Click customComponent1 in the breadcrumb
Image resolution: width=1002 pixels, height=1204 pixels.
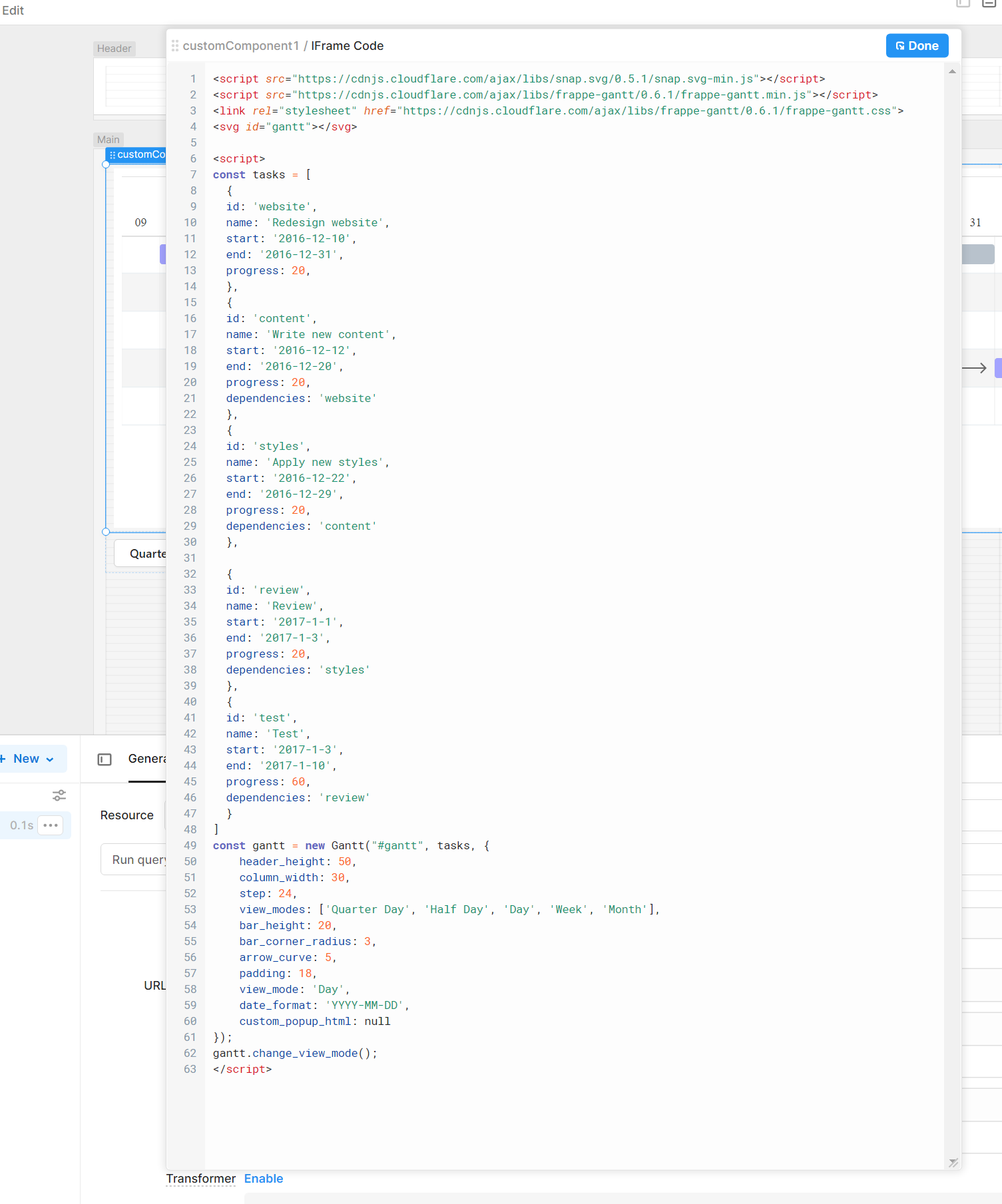point(240,46)
